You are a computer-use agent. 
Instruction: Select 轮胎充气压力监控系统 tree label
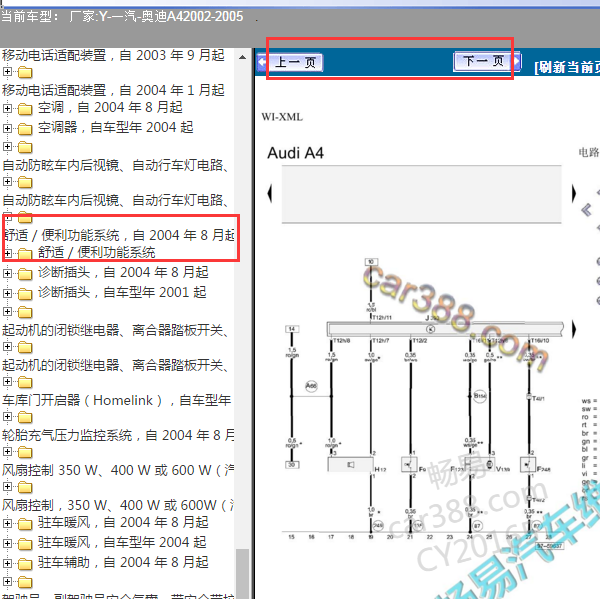pos(118,435)
